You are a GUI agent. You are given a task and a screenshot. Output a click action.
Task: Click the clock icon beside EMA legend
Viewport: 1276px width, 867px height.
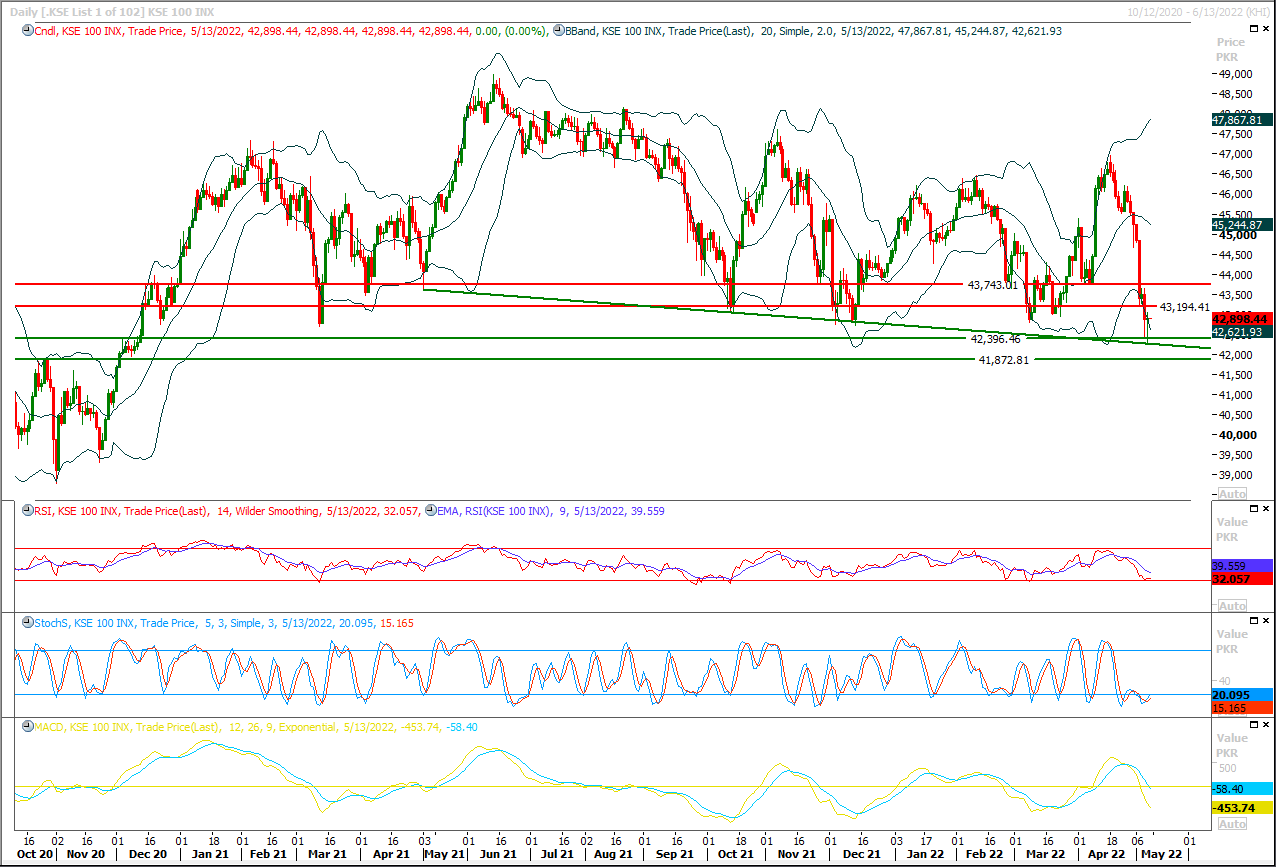430,511
